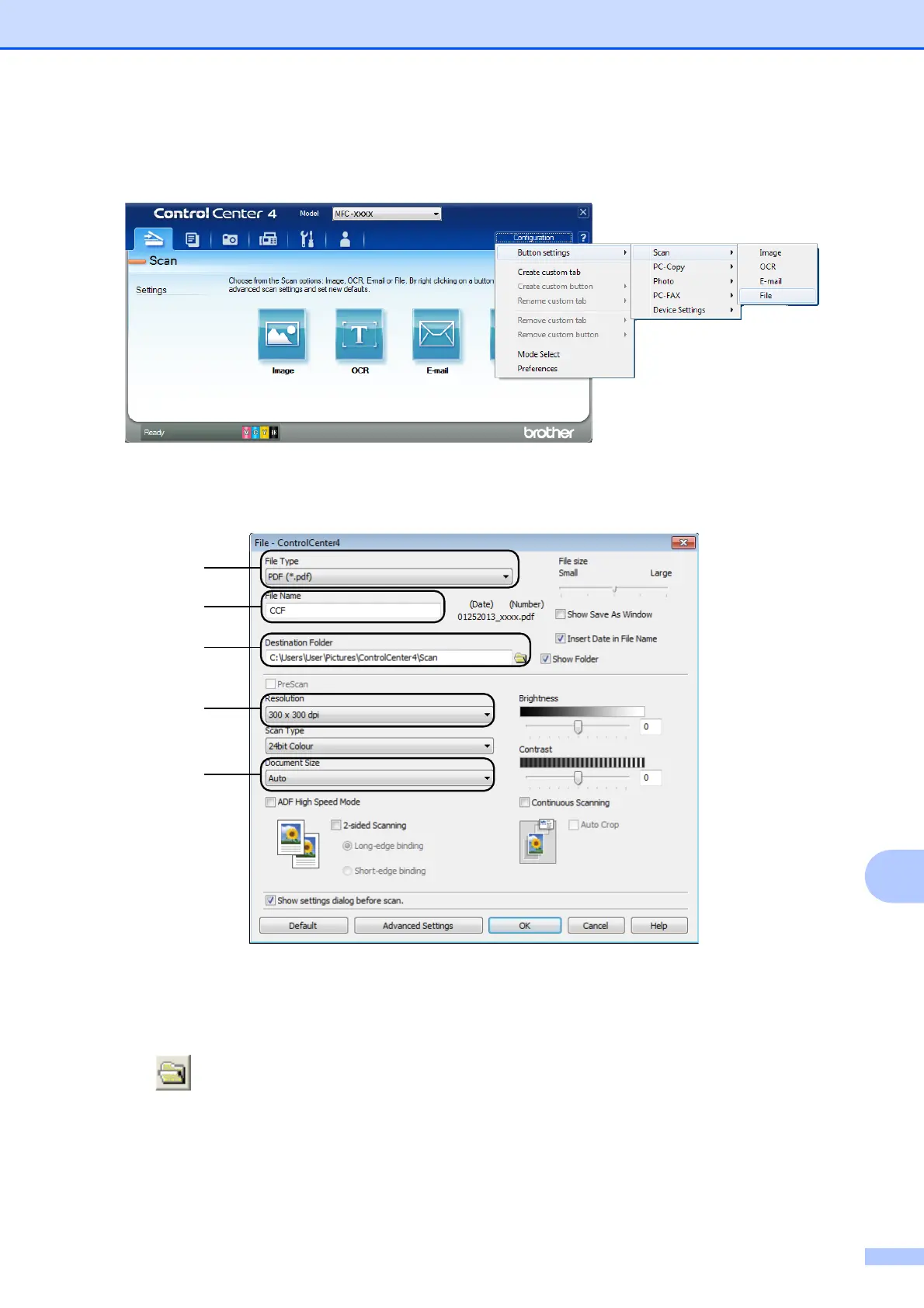The width and height of the screenshot is (924, 1308).
Task: Toggle the Auto Crop checkbox
Action: (x=574, y=825)
